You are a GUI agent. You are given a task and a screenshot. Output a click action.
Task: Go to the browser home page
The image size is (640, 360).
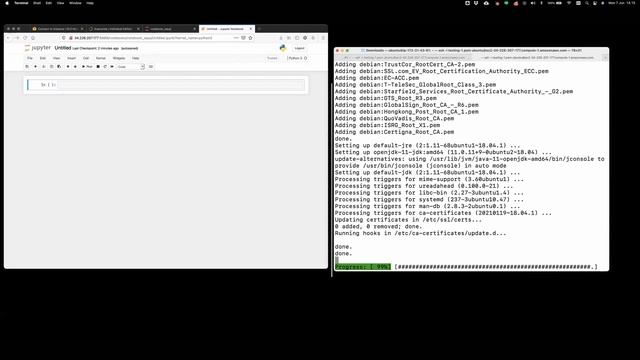[33, 38]
